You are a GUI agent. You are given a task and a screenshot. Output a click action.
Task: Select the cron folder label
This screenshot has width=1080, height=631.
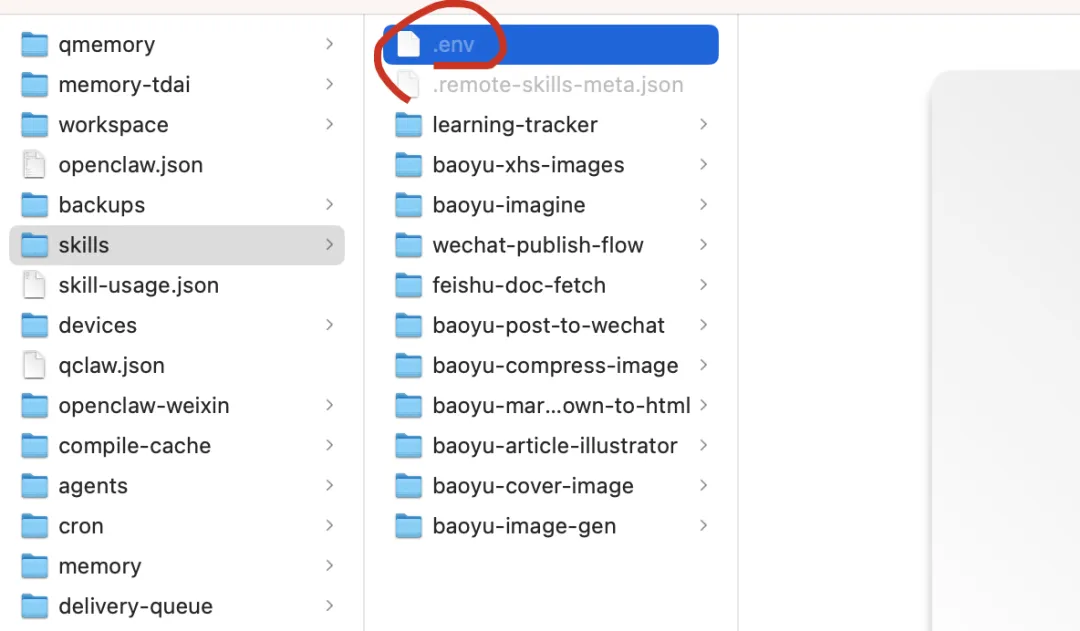pos(81,526)
